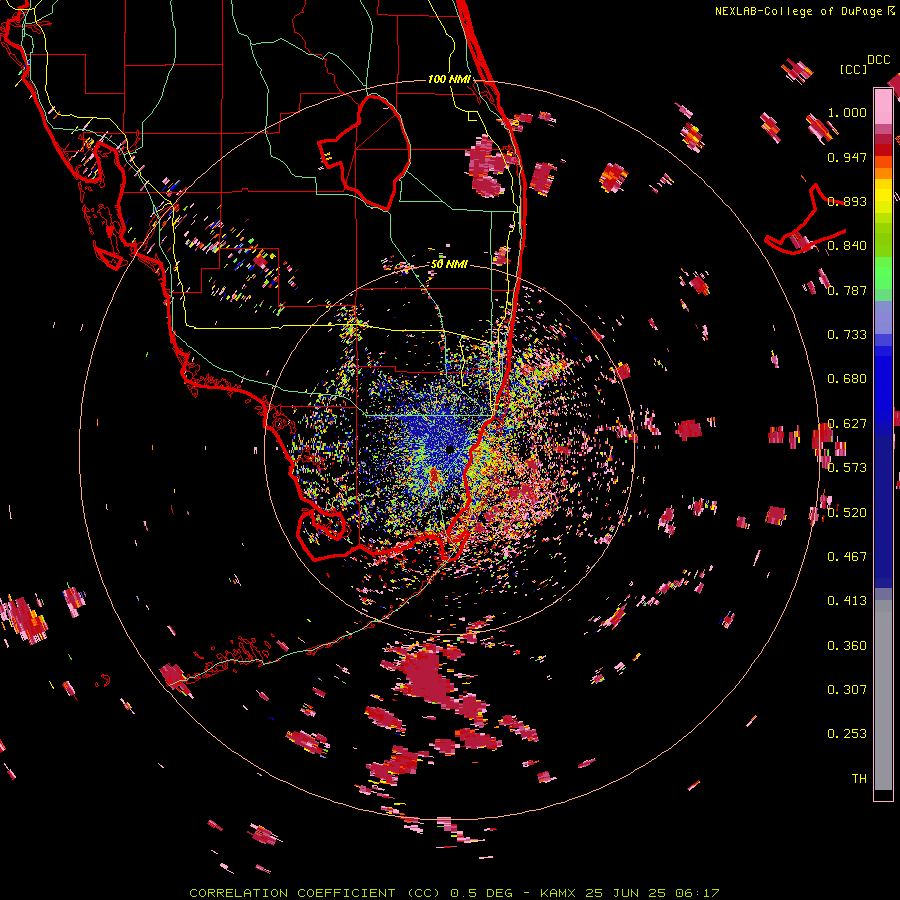This screenshot has width=900, height=900.
Task: Select the 0.520 scale value
Action: [847, 513]
